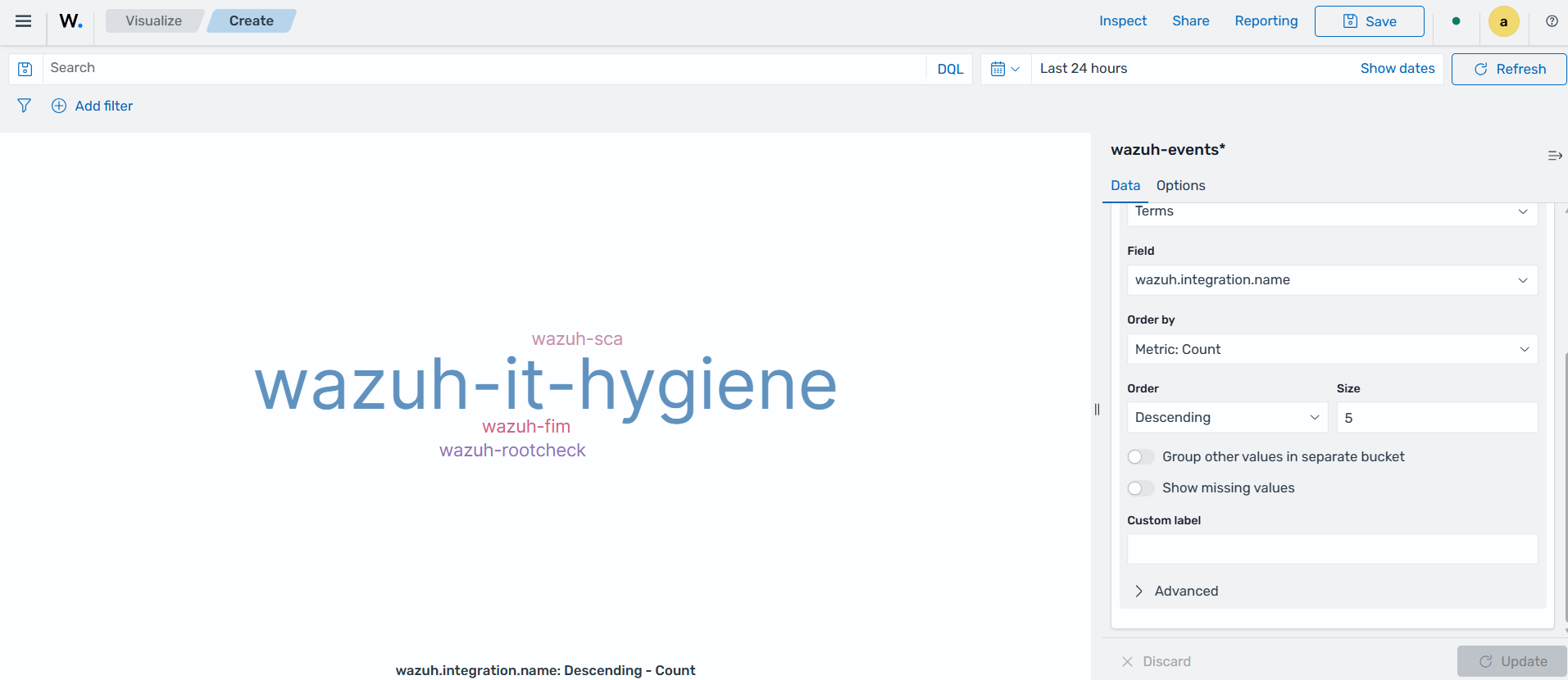Click the panel resize handle divider
The height and width of the screenshot is (680, 1568).
1097,409
